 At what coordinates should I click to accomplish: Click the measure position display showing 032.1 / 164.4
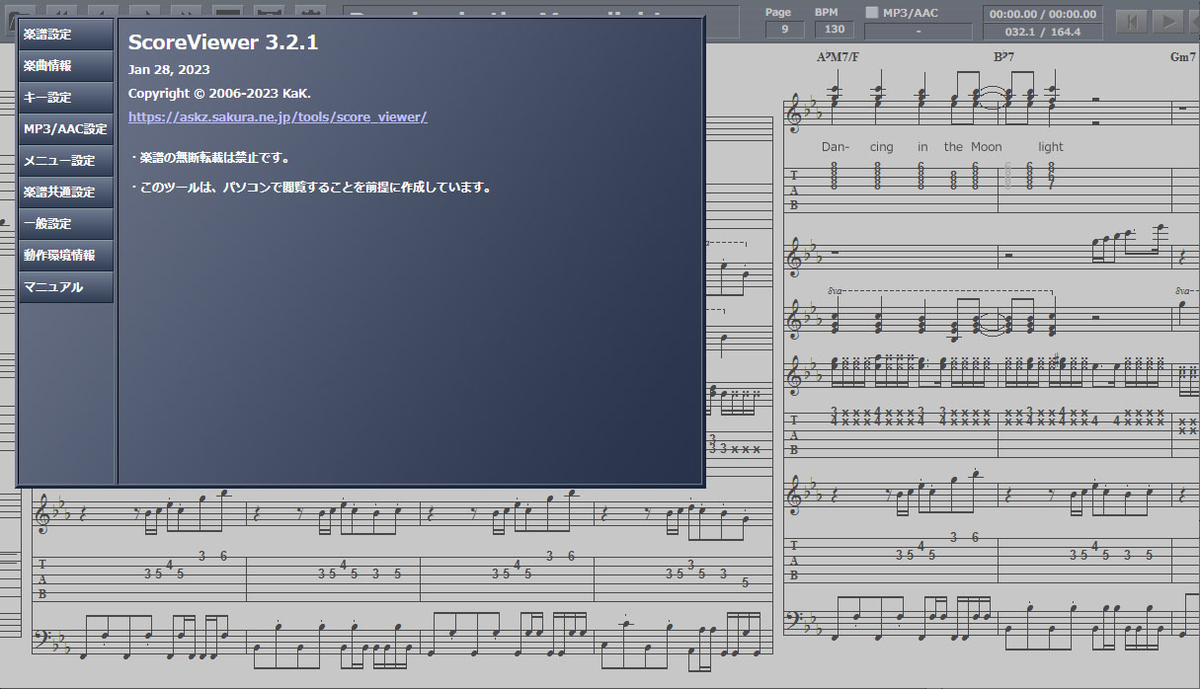[x=1043, y=30]
